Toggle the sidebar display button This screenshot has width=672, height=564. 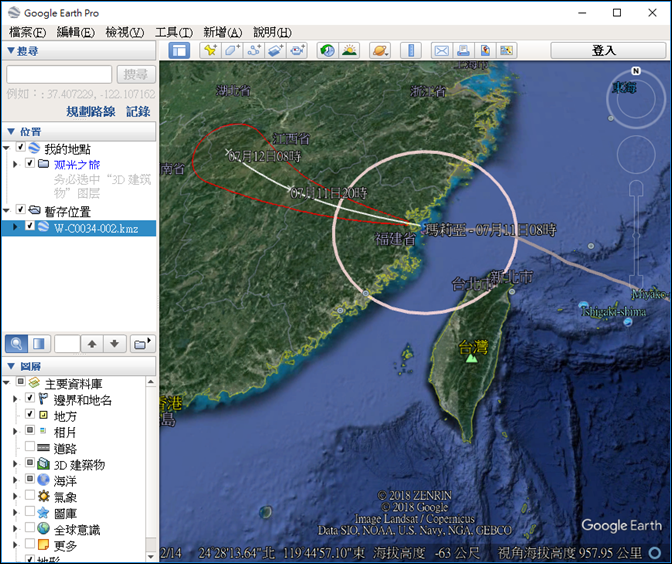179,51
